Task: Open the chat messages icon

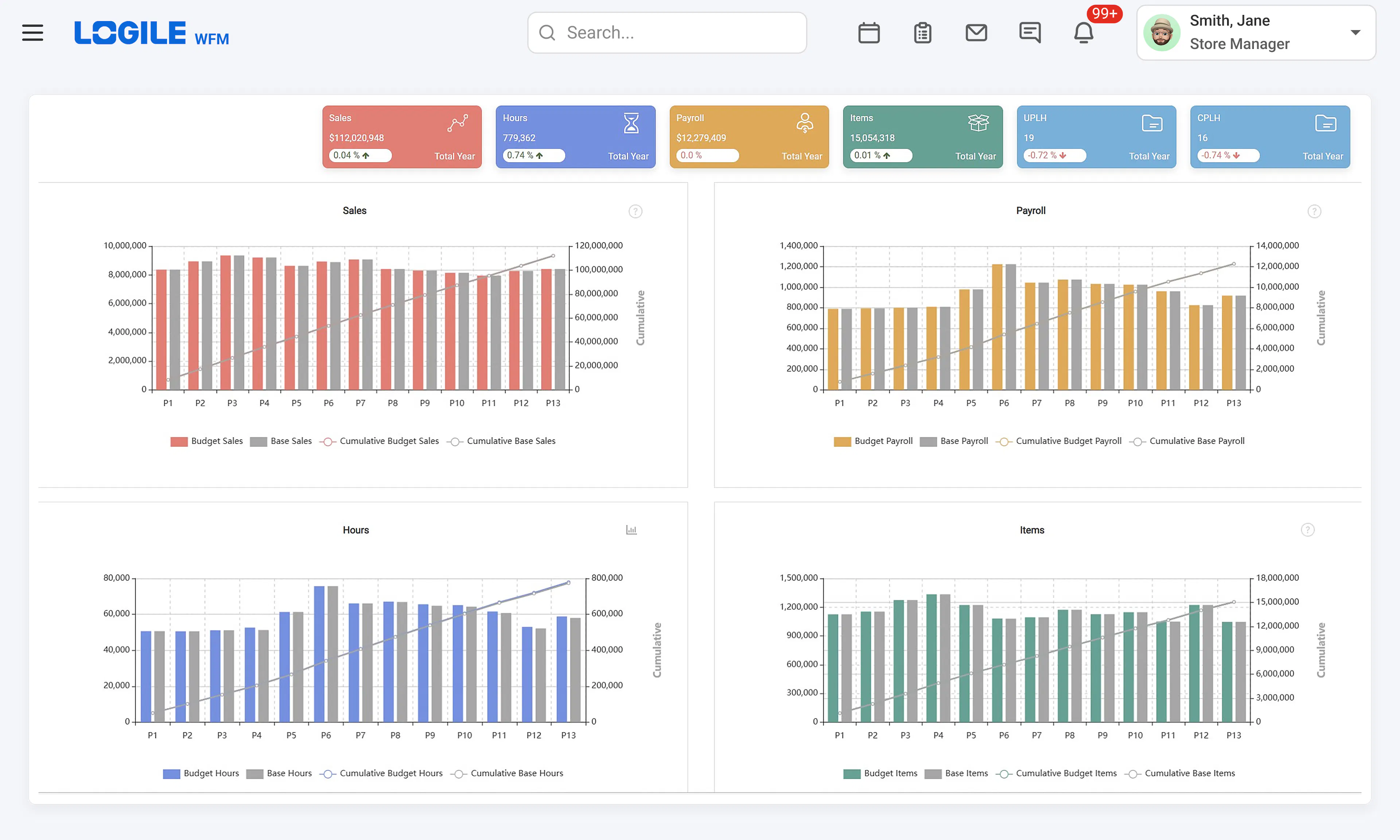Action: (1030, 32)
